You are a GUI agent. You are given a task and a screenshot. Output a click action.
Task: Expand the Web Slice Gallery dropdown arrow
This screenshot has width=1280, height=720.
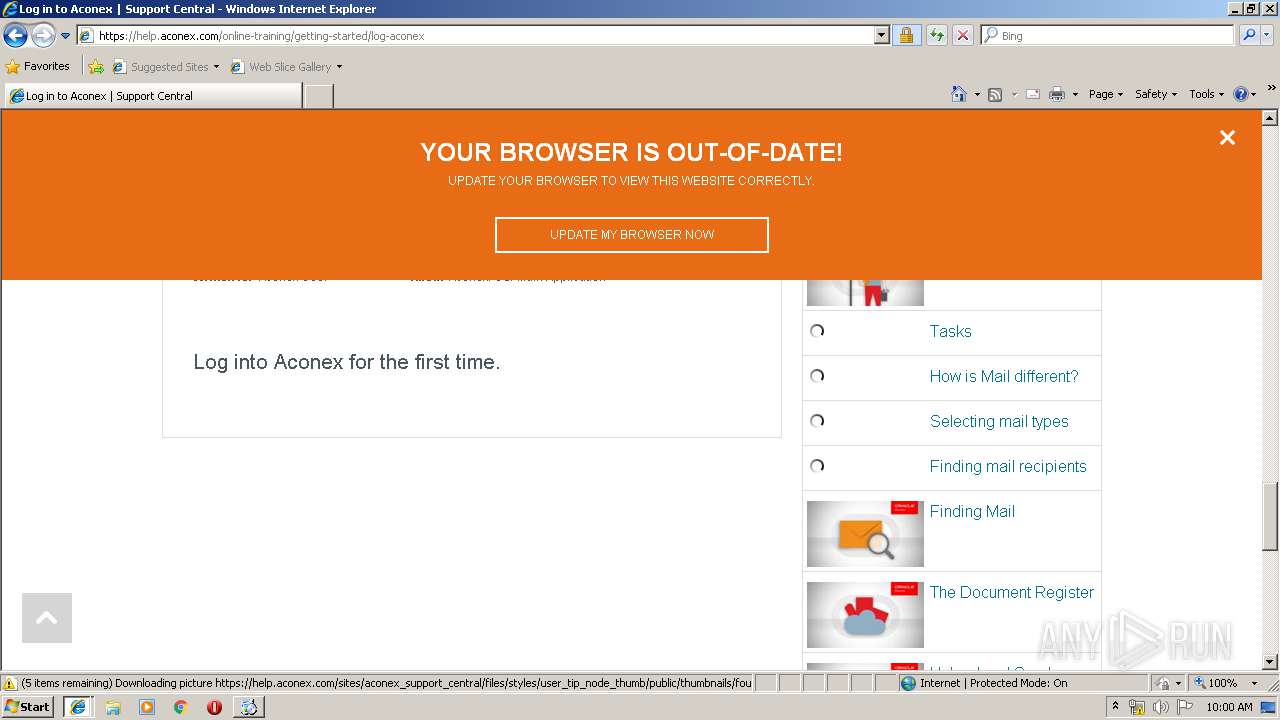tap(339, 67)
